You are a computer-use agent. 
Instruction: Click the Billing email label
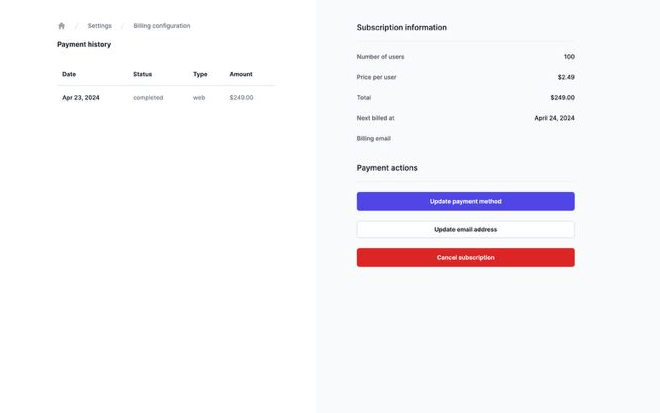(x=374, y=139)
